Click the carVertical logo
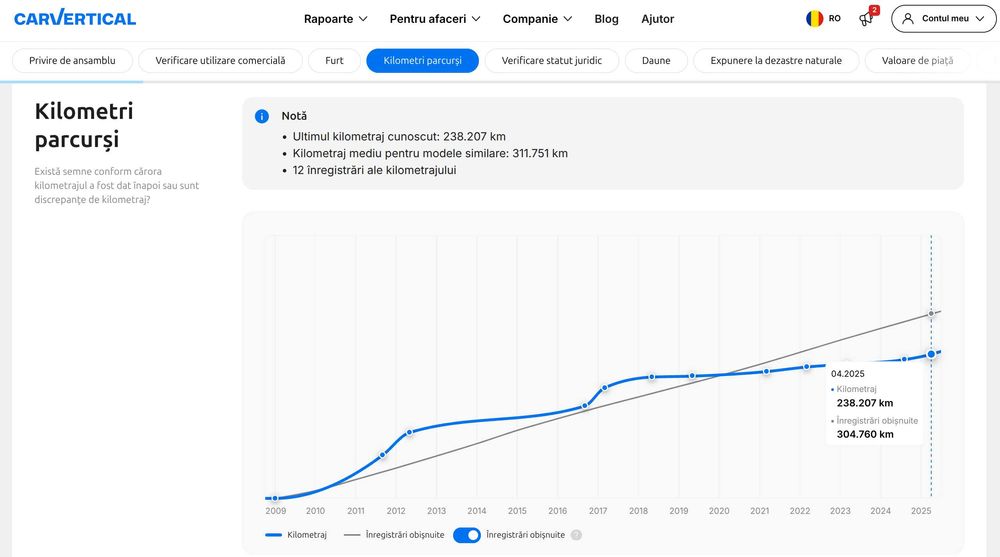1000x557 pixels. (75, 18)
